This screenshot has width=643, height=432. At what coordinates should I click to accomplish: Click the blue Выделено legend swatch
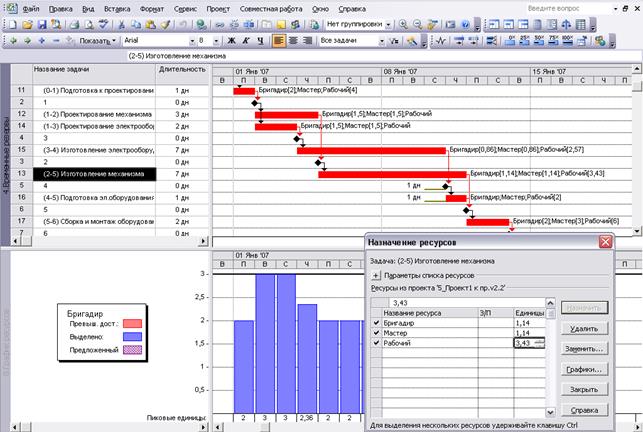[132, 336]
